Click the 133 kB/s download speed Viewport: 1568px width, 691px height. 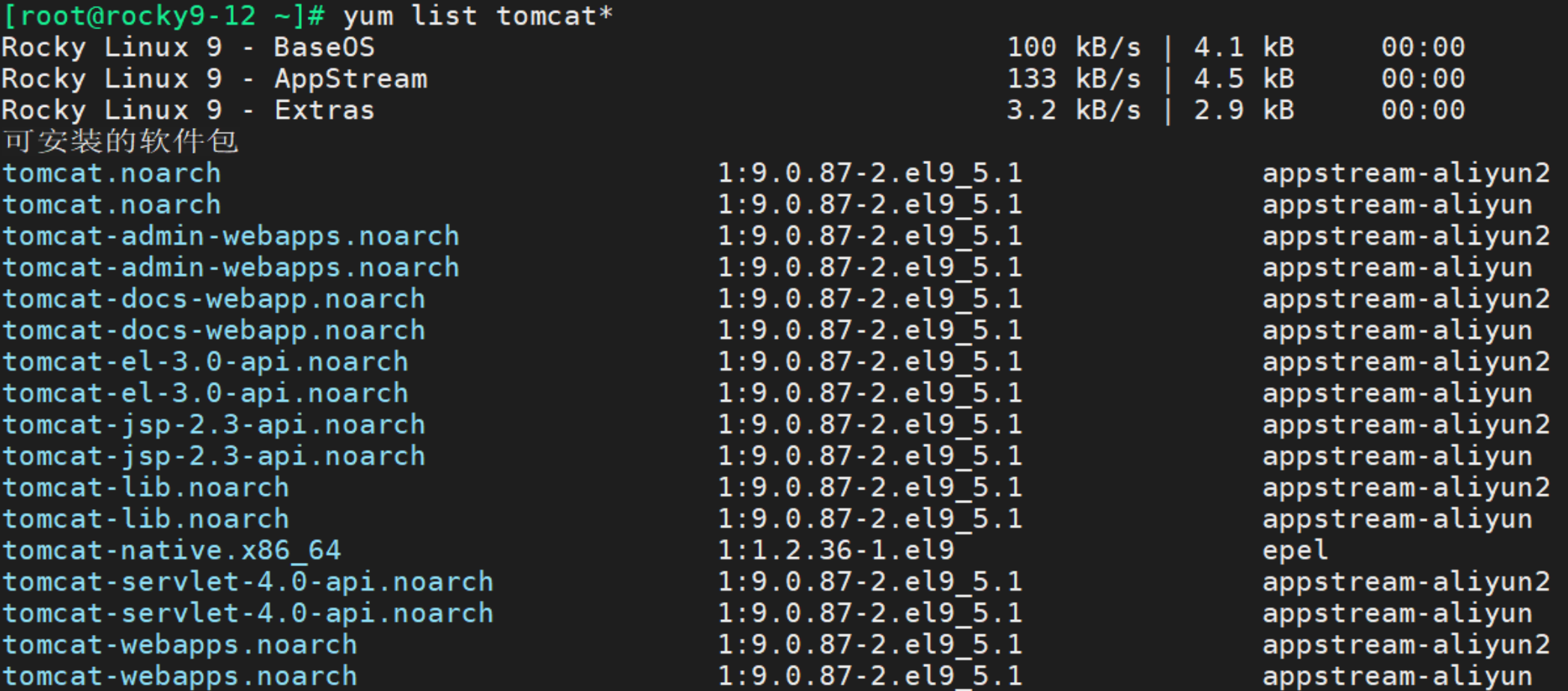click(x=1074, y=79)
